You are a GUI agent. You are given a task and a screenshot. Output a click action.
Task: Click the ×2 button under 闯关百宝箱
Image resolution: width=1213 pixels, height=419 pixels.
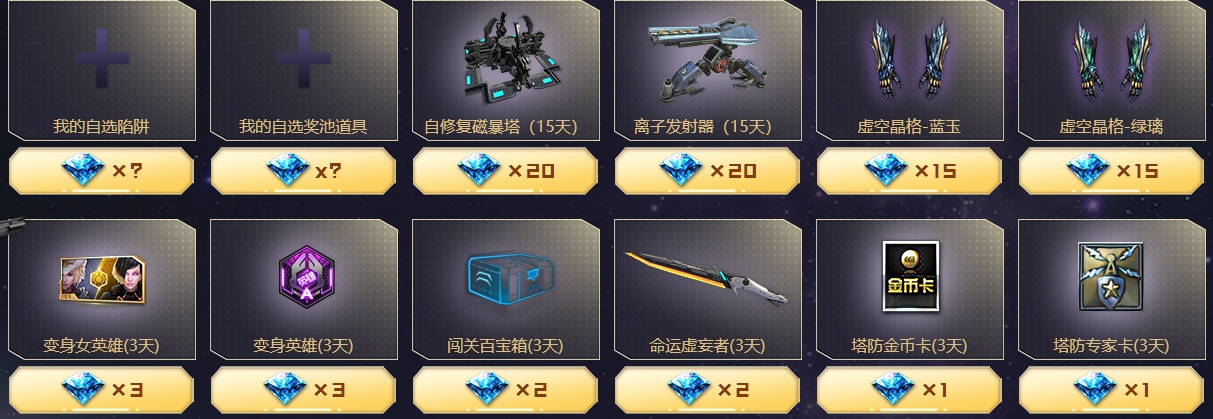[505, 389]
